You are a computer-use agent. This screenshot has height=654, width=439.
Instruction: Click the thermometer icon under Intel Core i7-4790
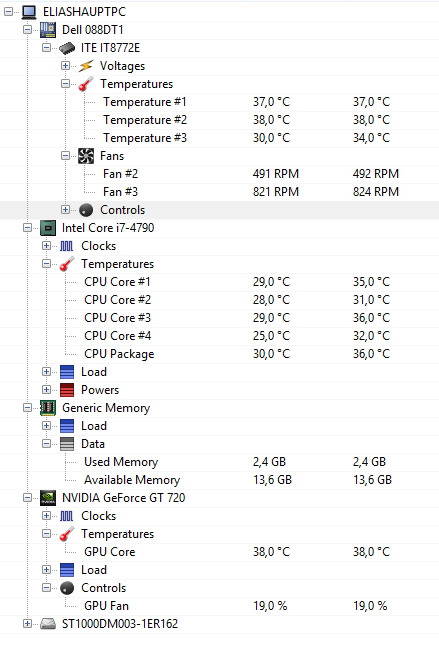[x=67, y=264]
